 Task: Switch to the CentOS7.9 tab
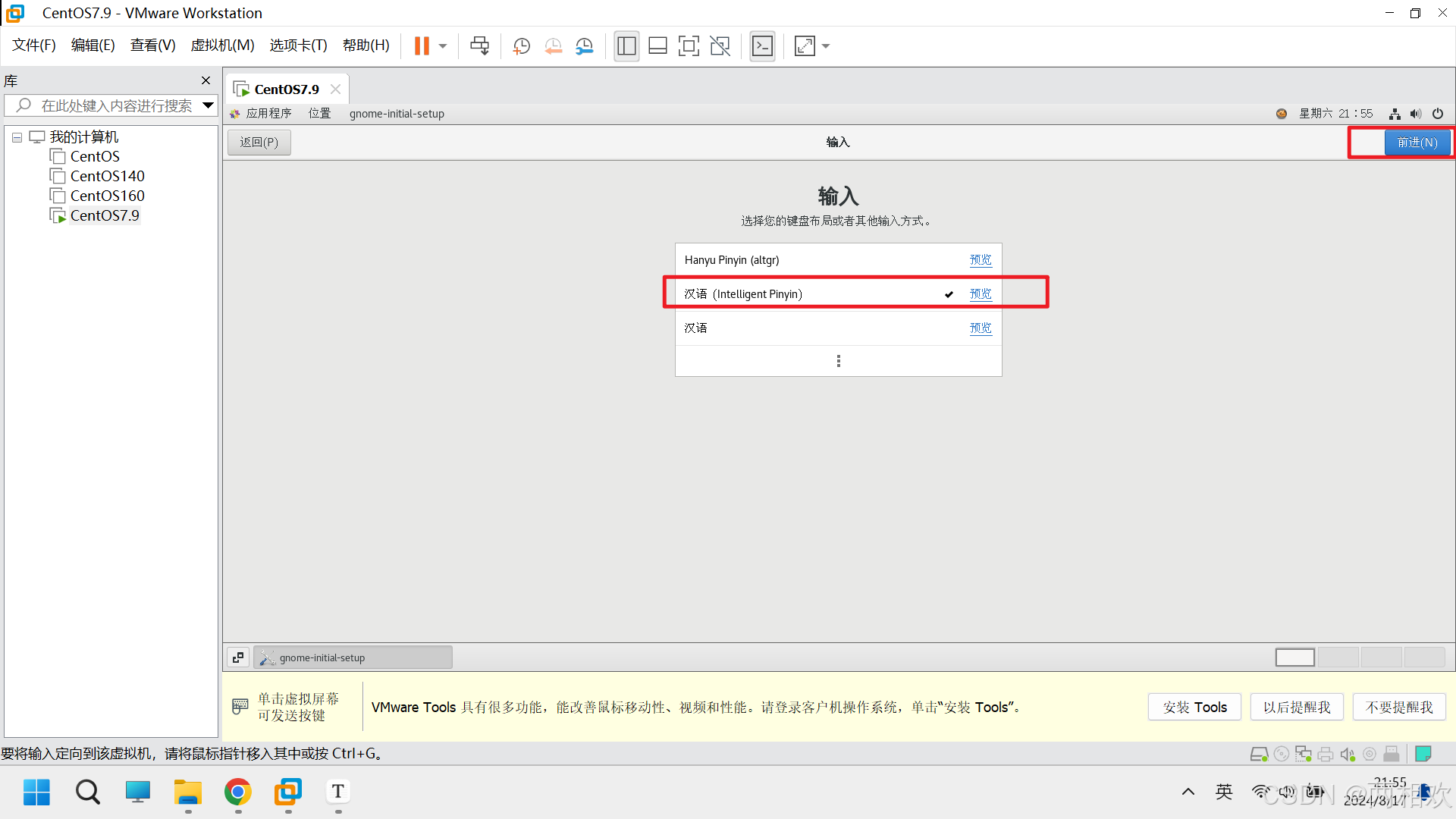point(286,89)
